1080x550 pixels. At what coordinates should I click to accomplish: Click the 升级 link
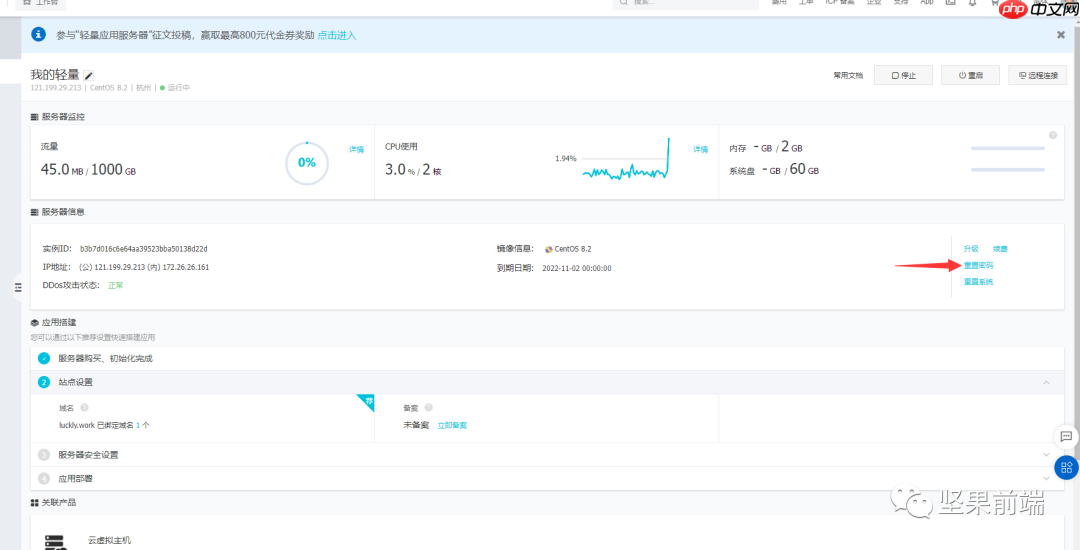[x=971, y=248]
